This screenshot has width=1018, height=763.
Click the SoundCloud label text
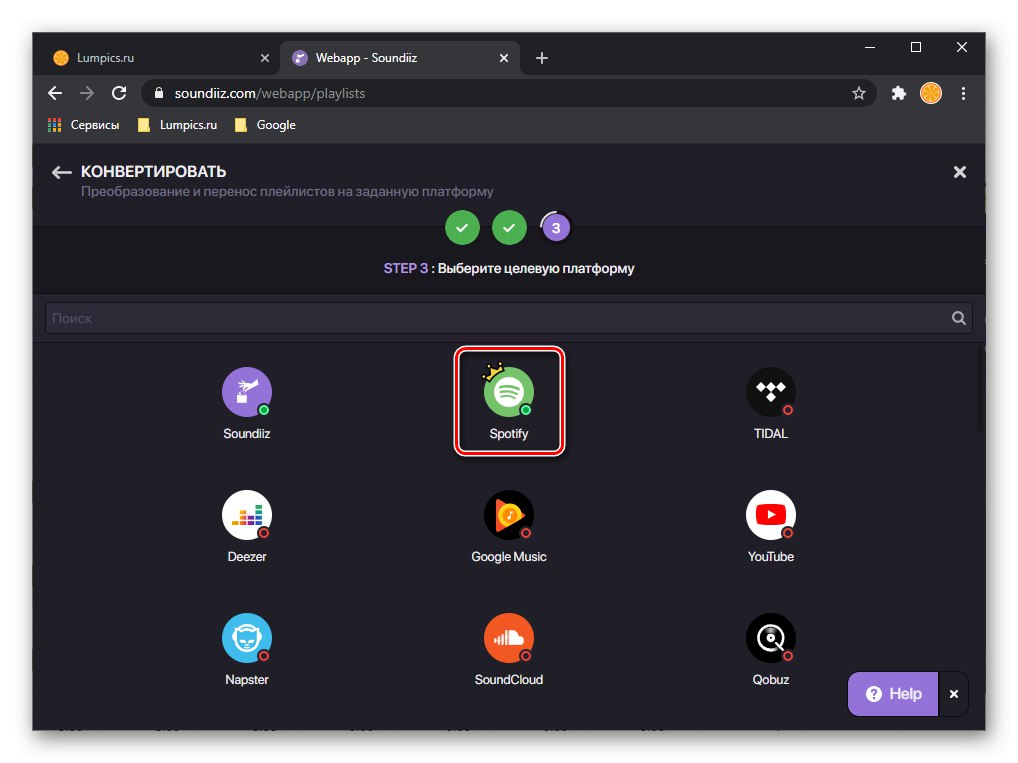pos(509,680)
